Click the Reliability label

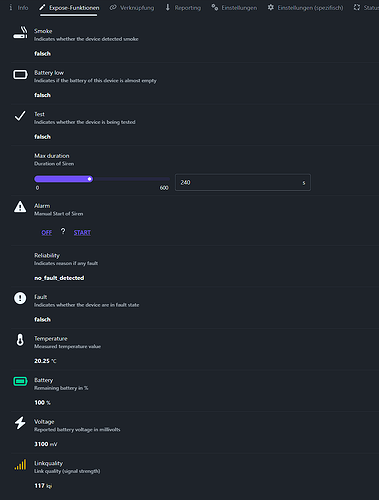tap(47, 255)
